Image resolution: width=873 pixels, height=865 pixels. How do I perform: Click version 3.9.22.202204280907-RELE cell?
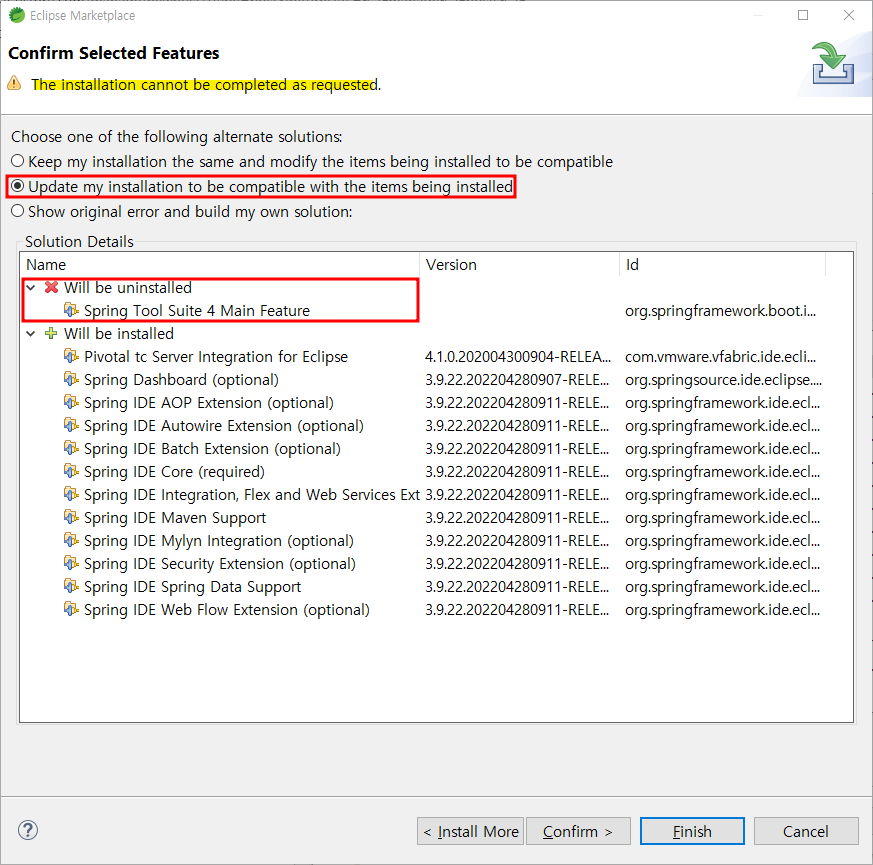517,380
